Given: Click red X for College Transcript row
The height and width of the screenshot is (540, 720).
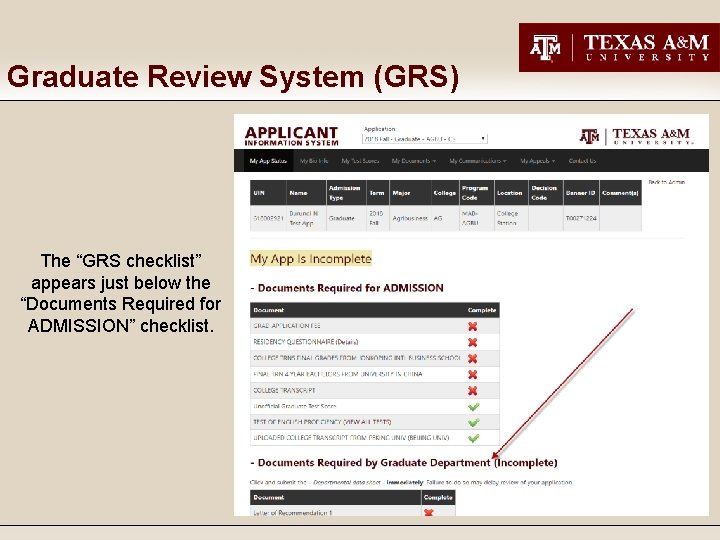Looking at the screenshot, I should (x=472, y=391).
